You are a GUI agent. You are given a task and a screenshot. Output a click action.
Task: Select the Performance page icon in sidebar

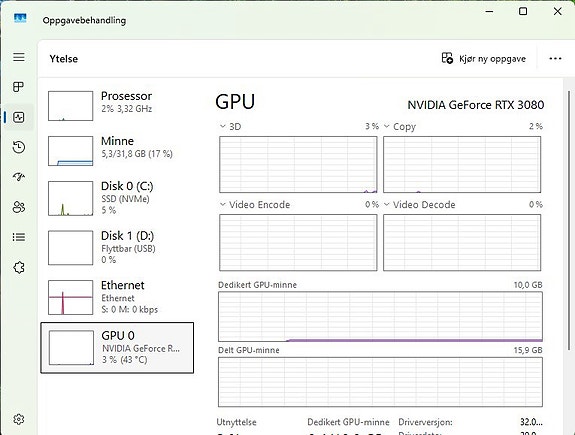pos(18,117)
